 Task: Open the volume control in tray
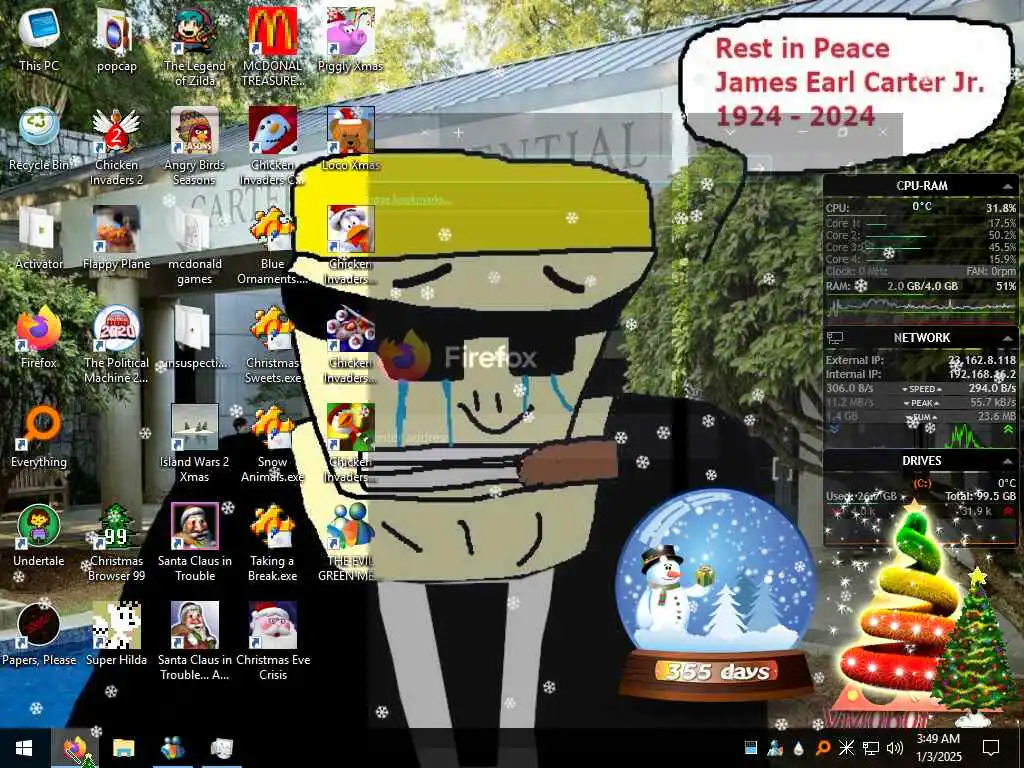click(895, 748)
